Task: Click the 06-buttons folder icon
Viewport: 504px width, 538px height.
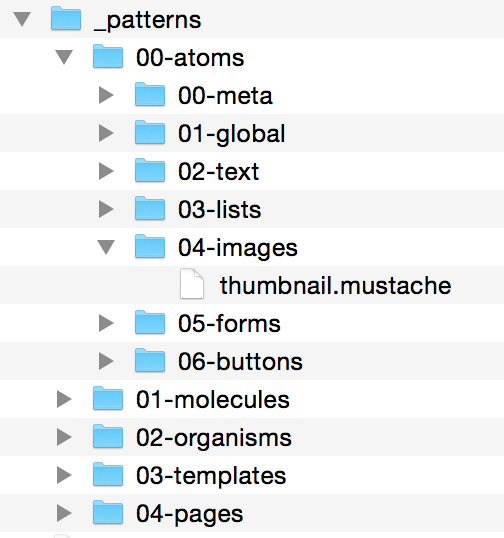Action: pos(150,360)
